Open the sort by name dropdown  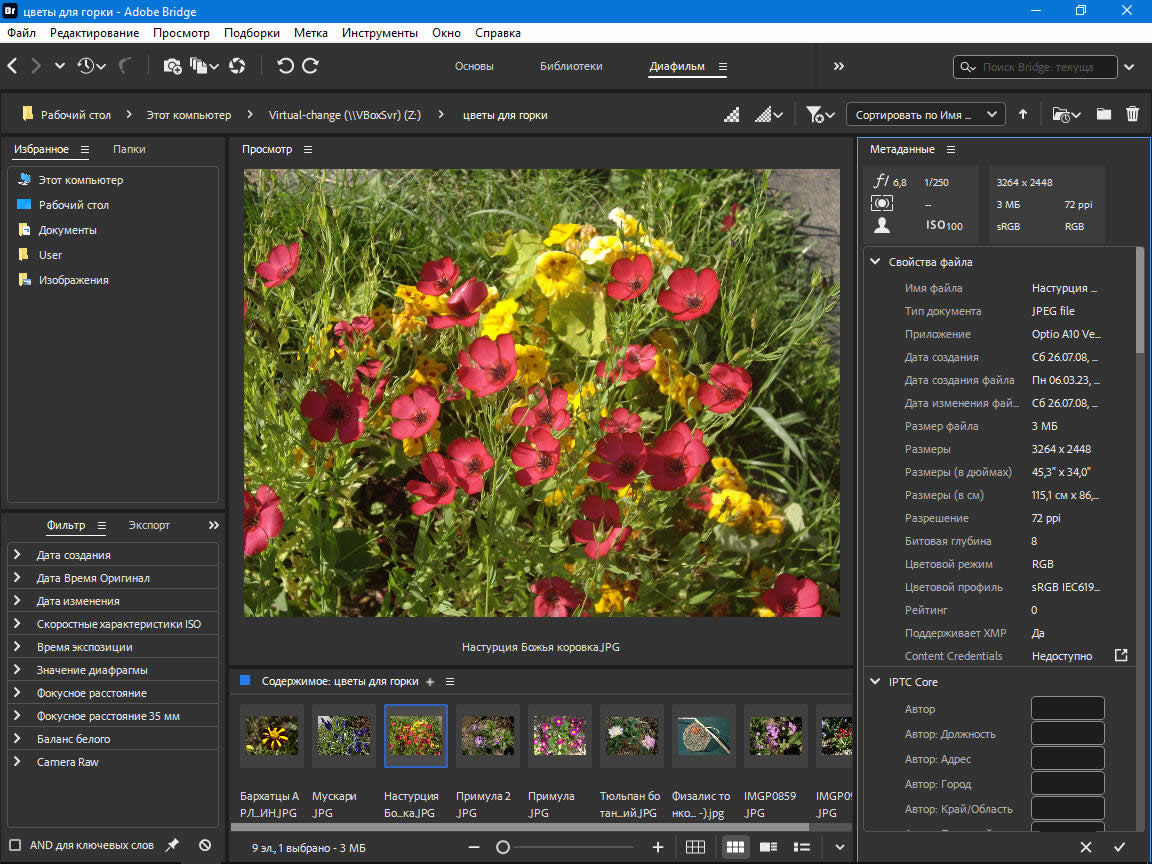[925, 114]
